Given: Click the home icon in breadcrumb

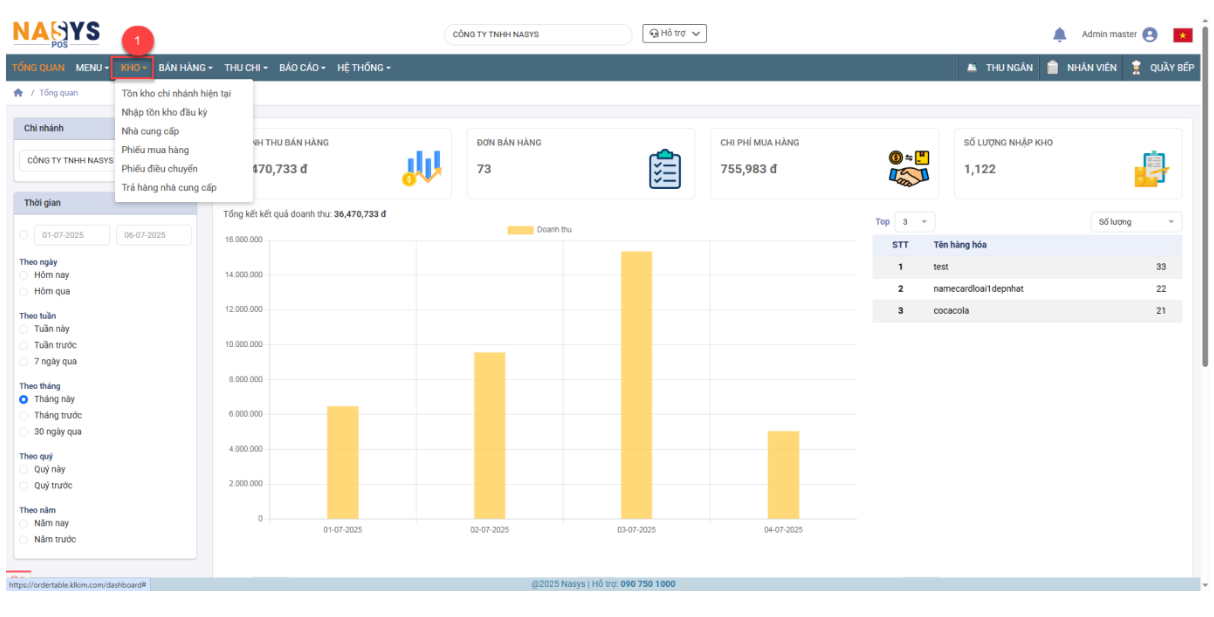Looking at the screenshot, I should 18,93.
